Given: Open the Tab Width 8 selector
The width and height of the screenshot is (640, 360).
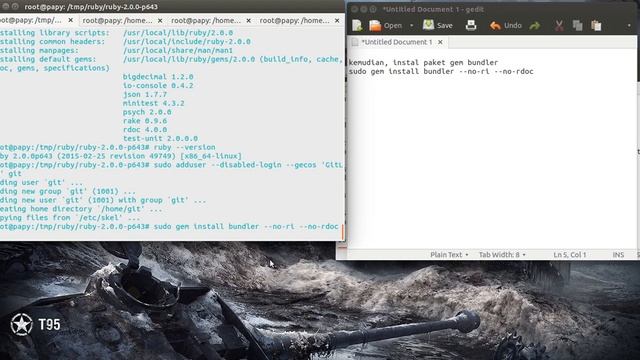Looking at the screenshot, I should pos(502,255).
